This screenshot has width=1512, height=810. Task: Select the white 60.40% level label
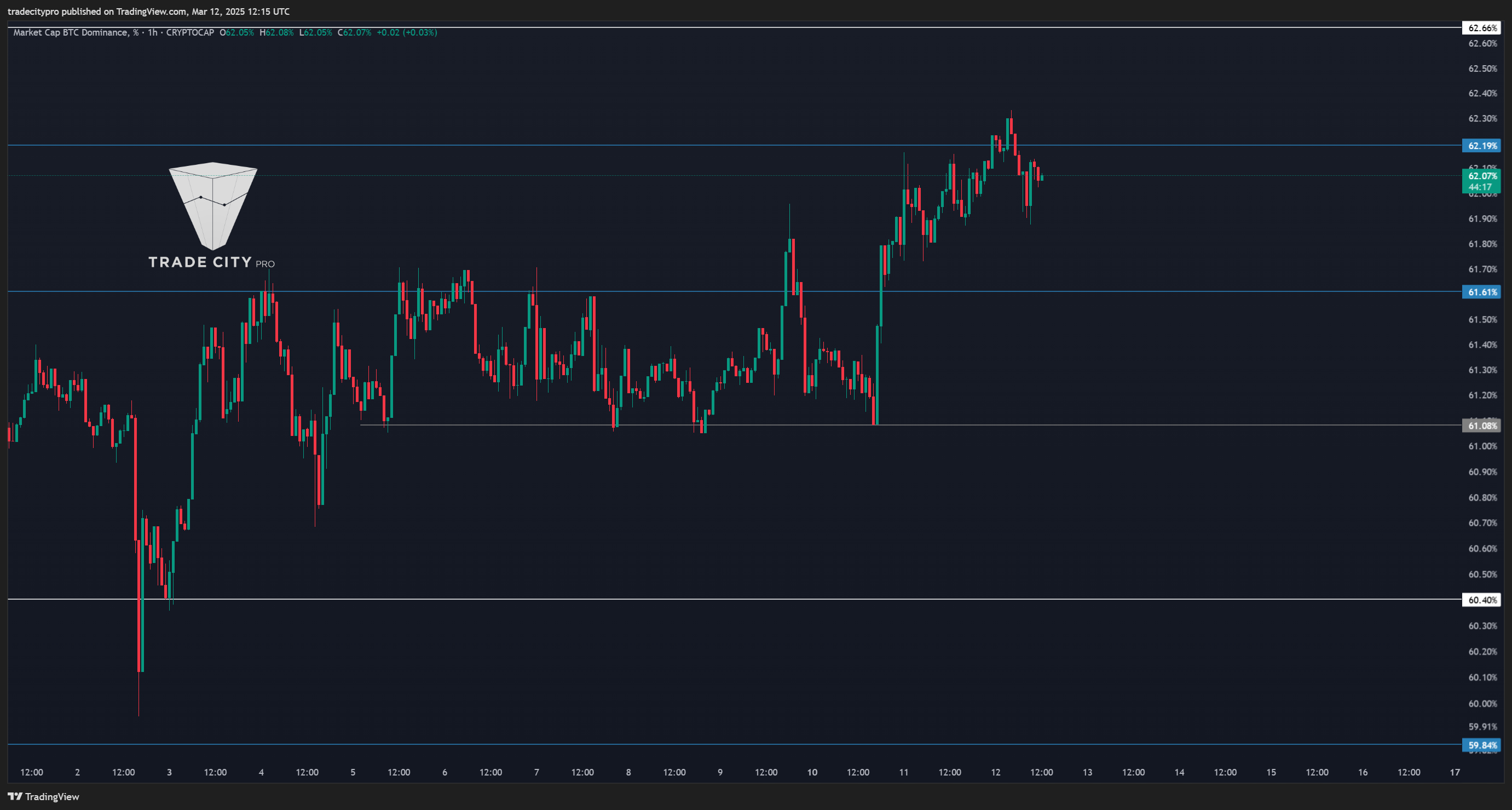(1481, 600)
